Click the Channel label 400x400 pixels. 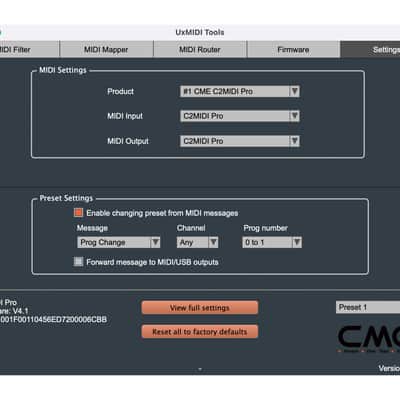coord(191,228)
